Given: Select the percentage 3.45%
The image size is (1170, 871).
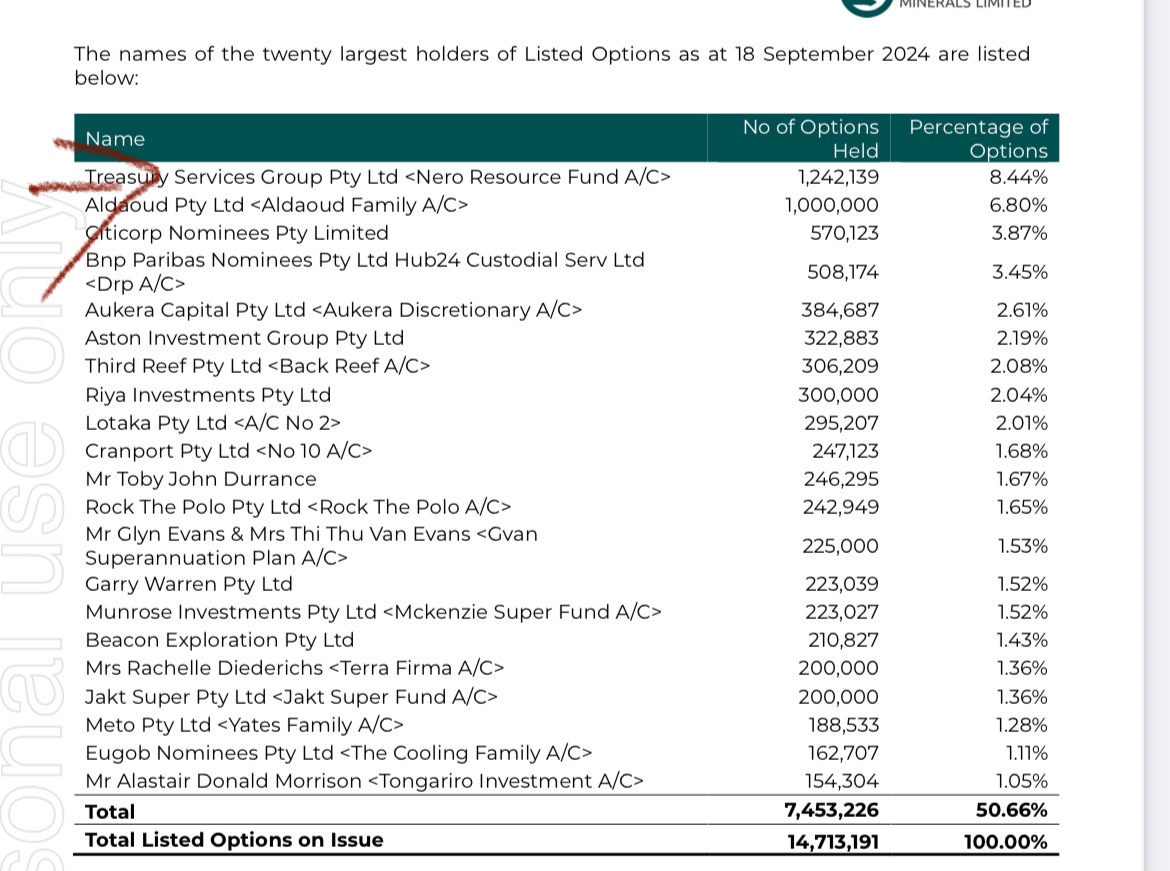Looking at the screenshot, I should tap(1019, 272).
